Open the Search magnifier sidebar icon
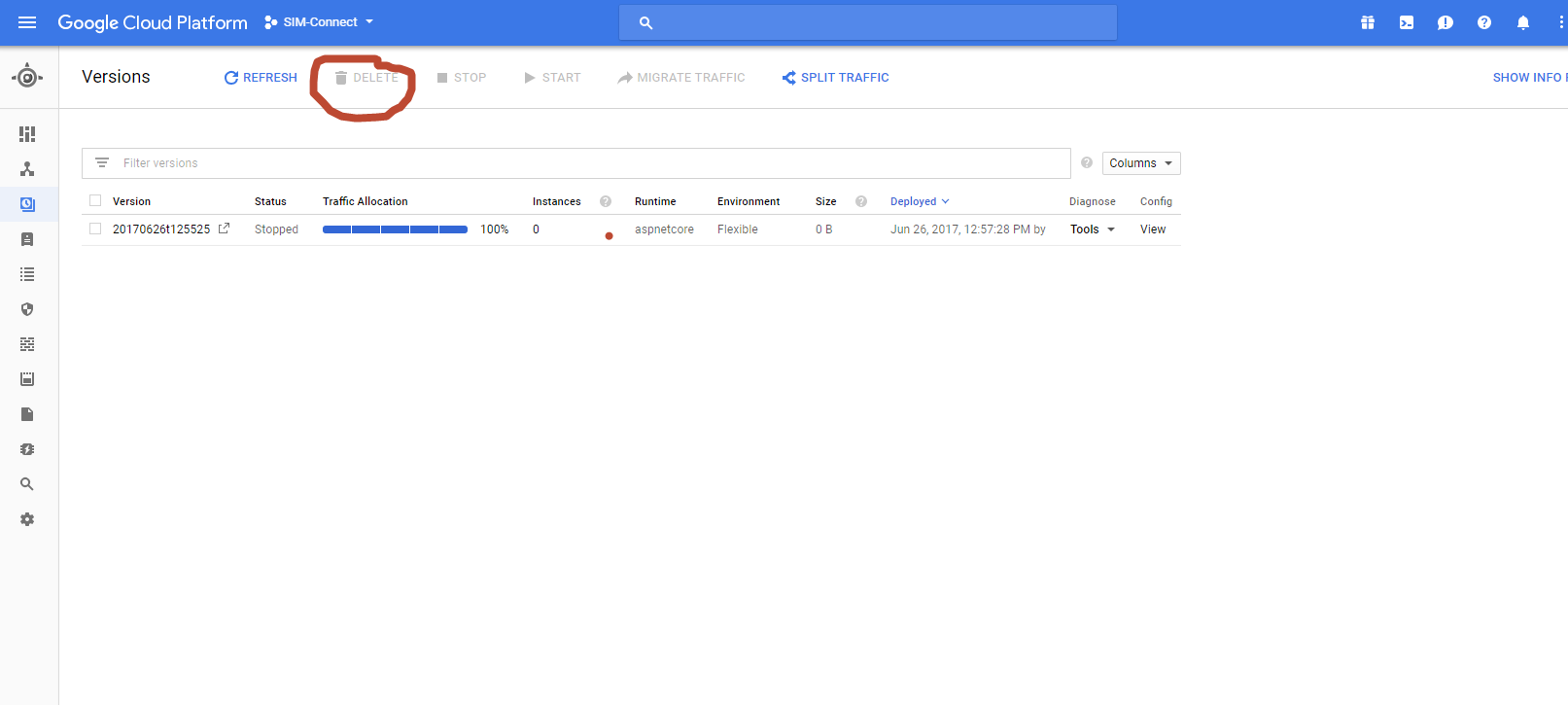The image size is (1568, 705). point(27,484)
